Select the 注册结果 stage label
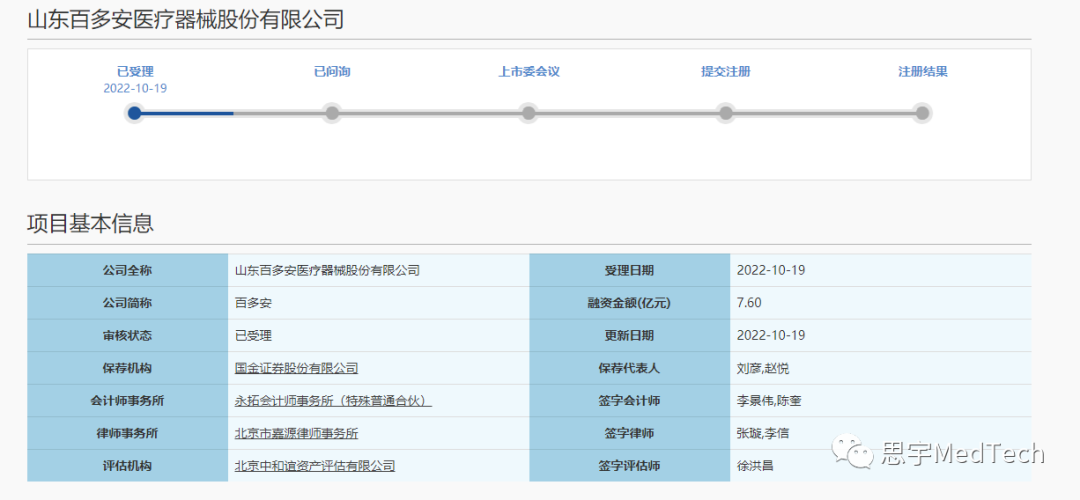This screenshot has width=1080, height=500. coord(922,72)
